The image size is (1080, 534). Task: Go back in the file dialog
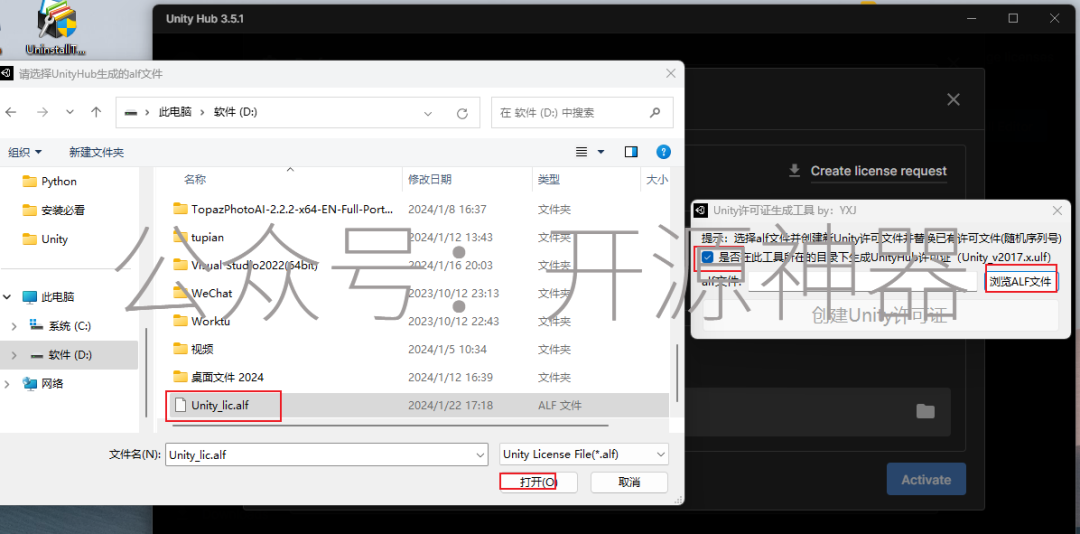click(11, 112)
